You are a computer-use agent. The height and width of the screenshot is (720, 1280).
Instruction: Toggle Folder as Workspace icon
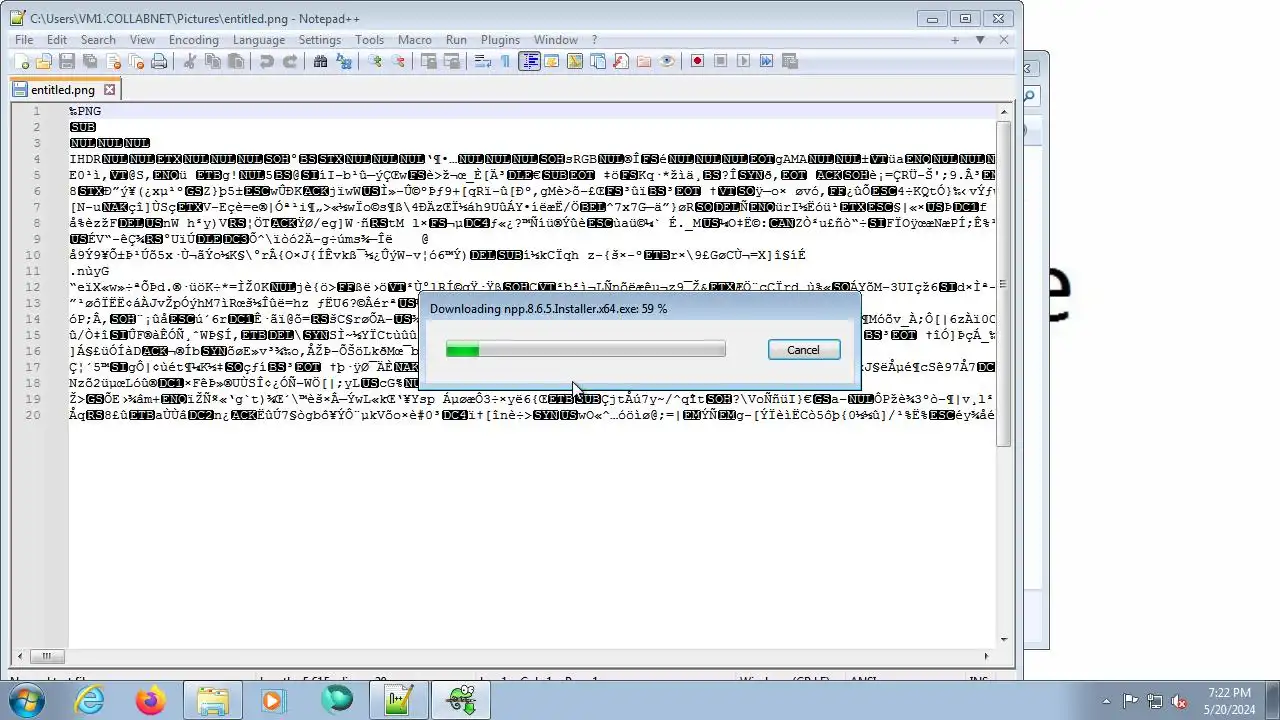pos(644,61)
